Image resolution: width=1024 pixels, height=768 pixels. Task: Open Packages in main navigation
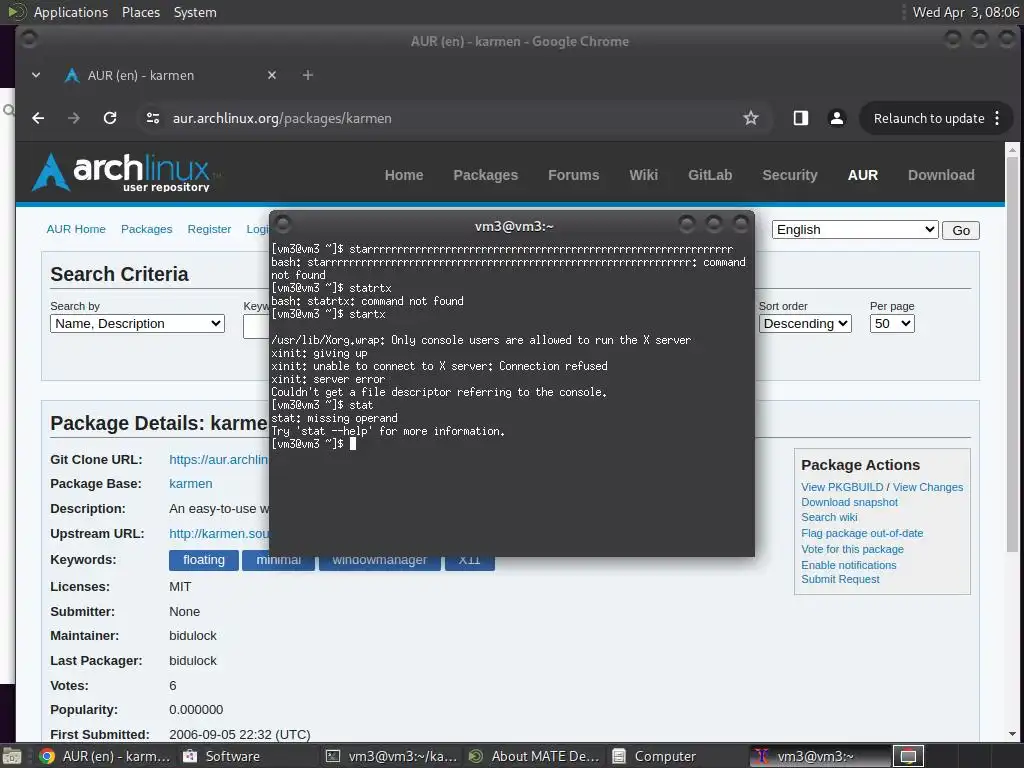pyautogui.click(x=485, y=175)
